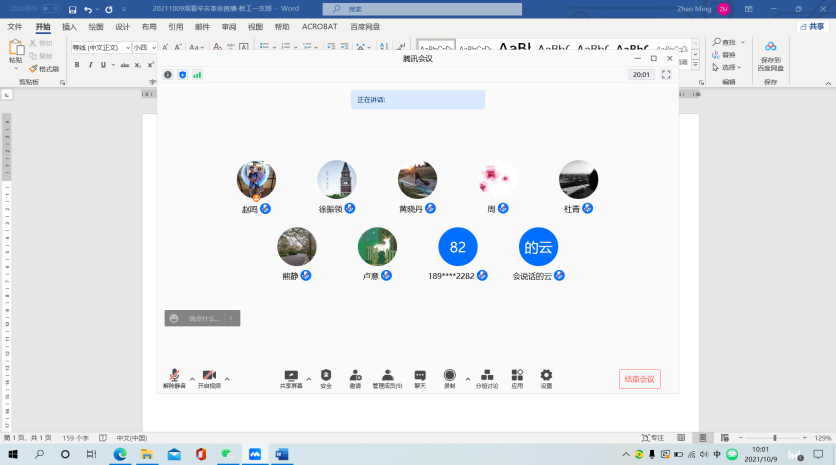The height and width of the screenshot is (465, 836).
Task: Expand the arrow next to 开启视频
Action: pos(227,379)
